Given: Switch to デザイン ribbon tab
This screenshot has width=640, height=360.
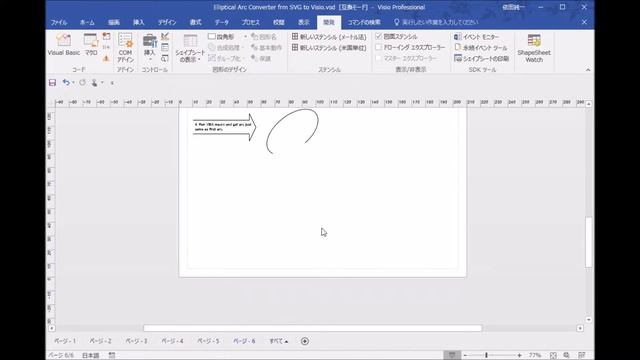Looking at the screenshot, I should [167, 22].
